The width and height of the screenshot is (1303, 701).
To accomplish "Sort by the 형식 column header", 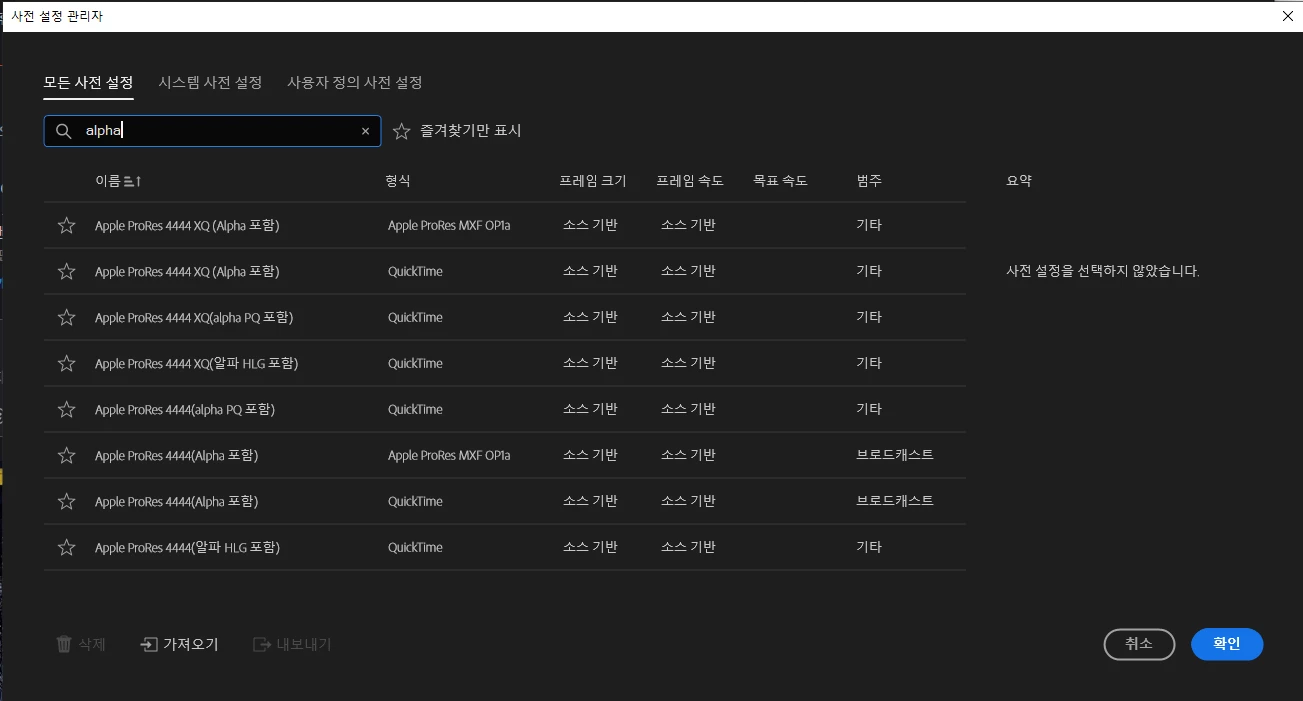I will tap(398, 181).
